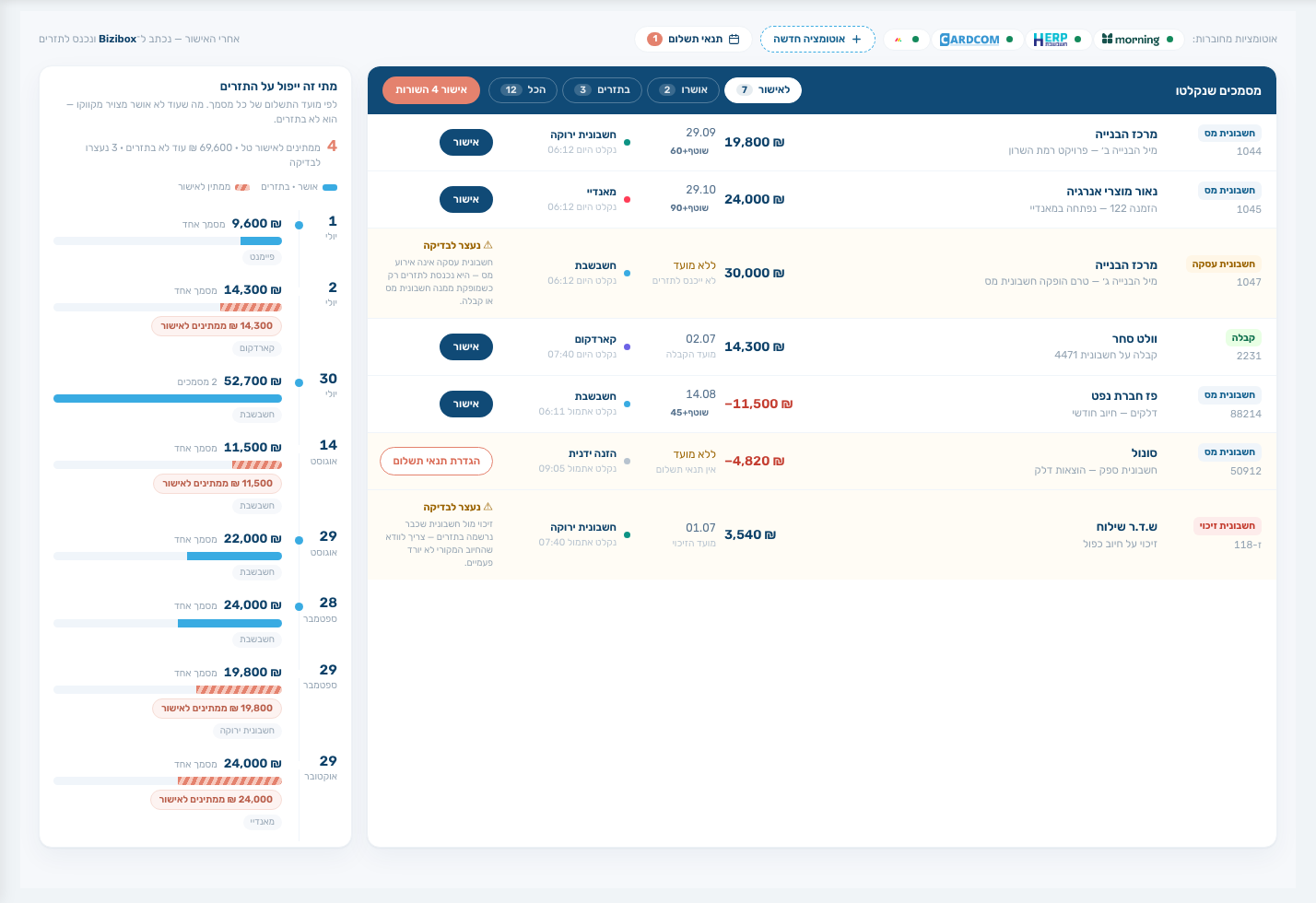Click the progress bar under 9,600 ₪
Viewport: 1316px width, 903px height.
(168, 241)
